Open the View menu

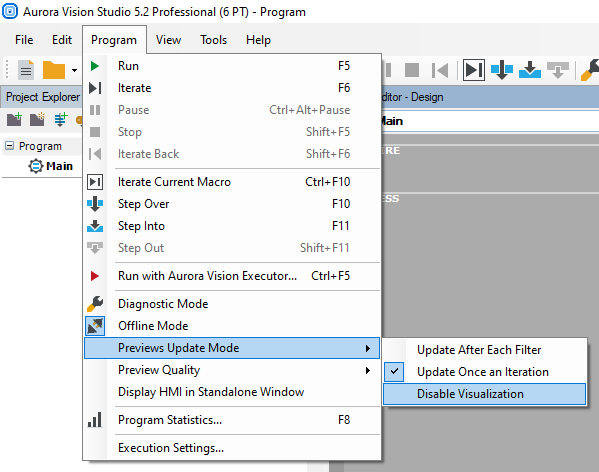[x=168, y=40]
